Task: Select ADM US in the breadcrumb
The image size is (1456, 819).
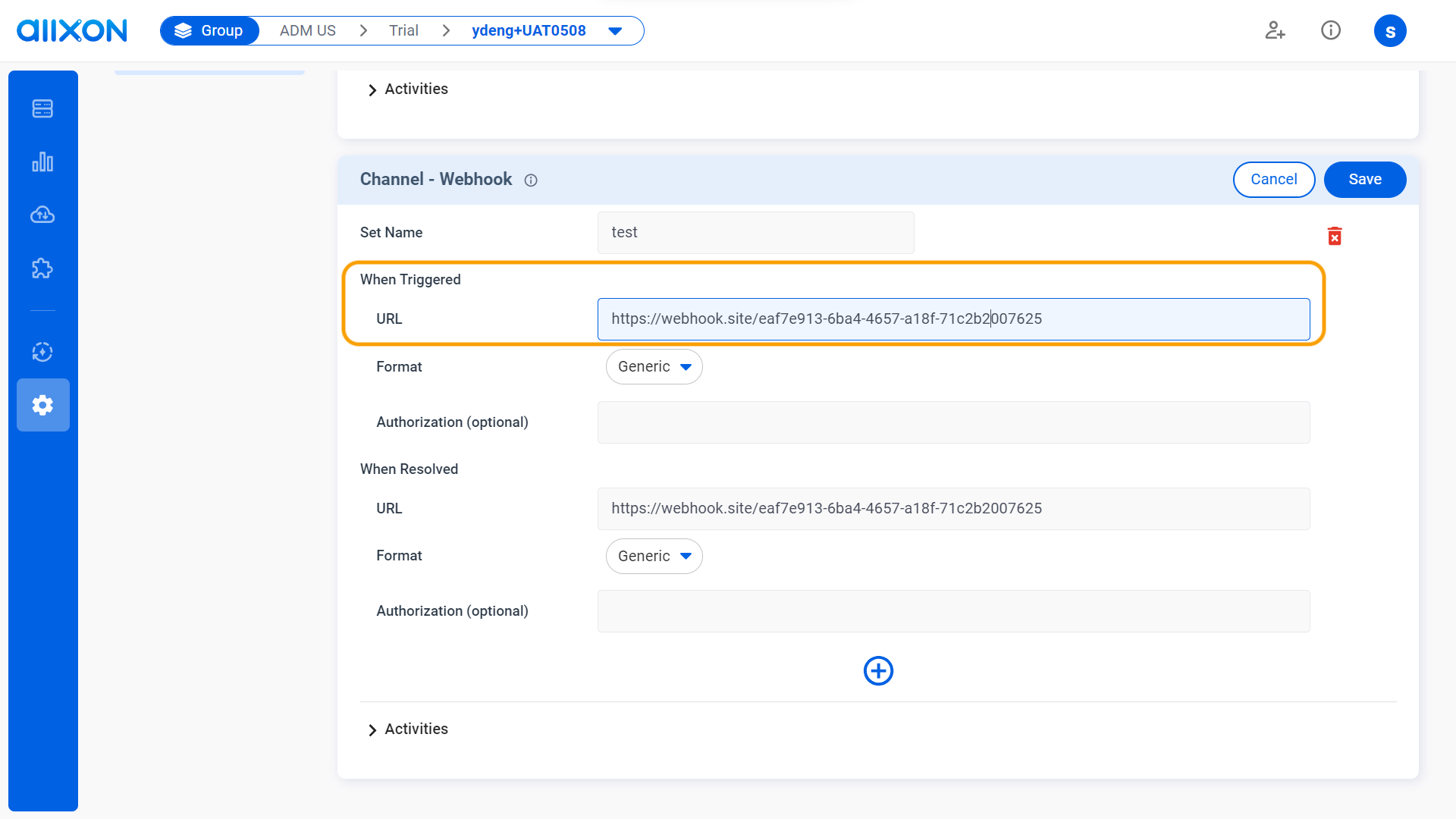Action: [307, 30]
